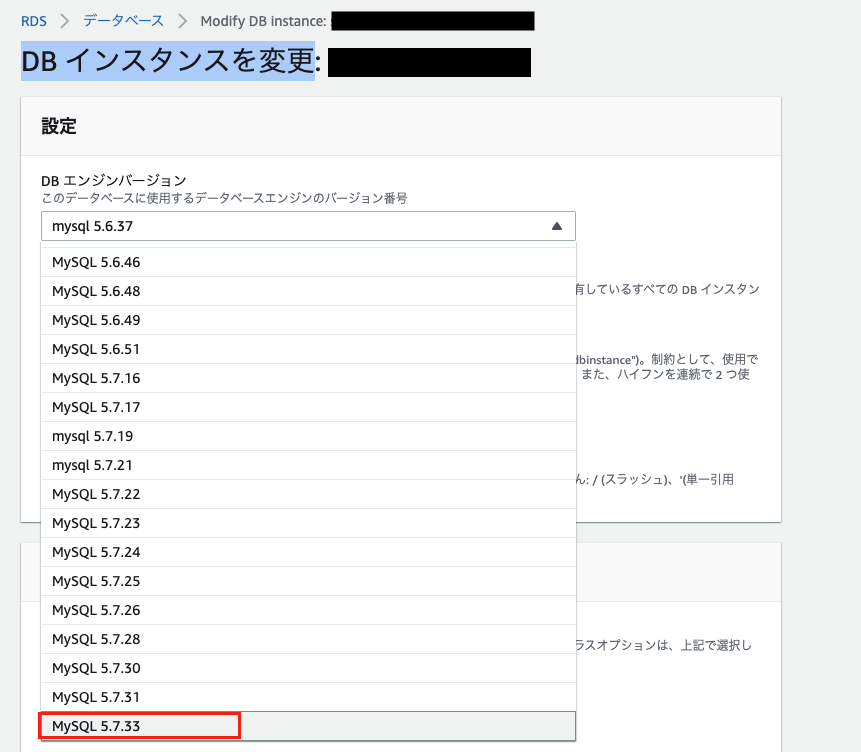861x752 pixels.
Task: Select MySQL 5.7.33 highlighted option
Action: point(308,726)
